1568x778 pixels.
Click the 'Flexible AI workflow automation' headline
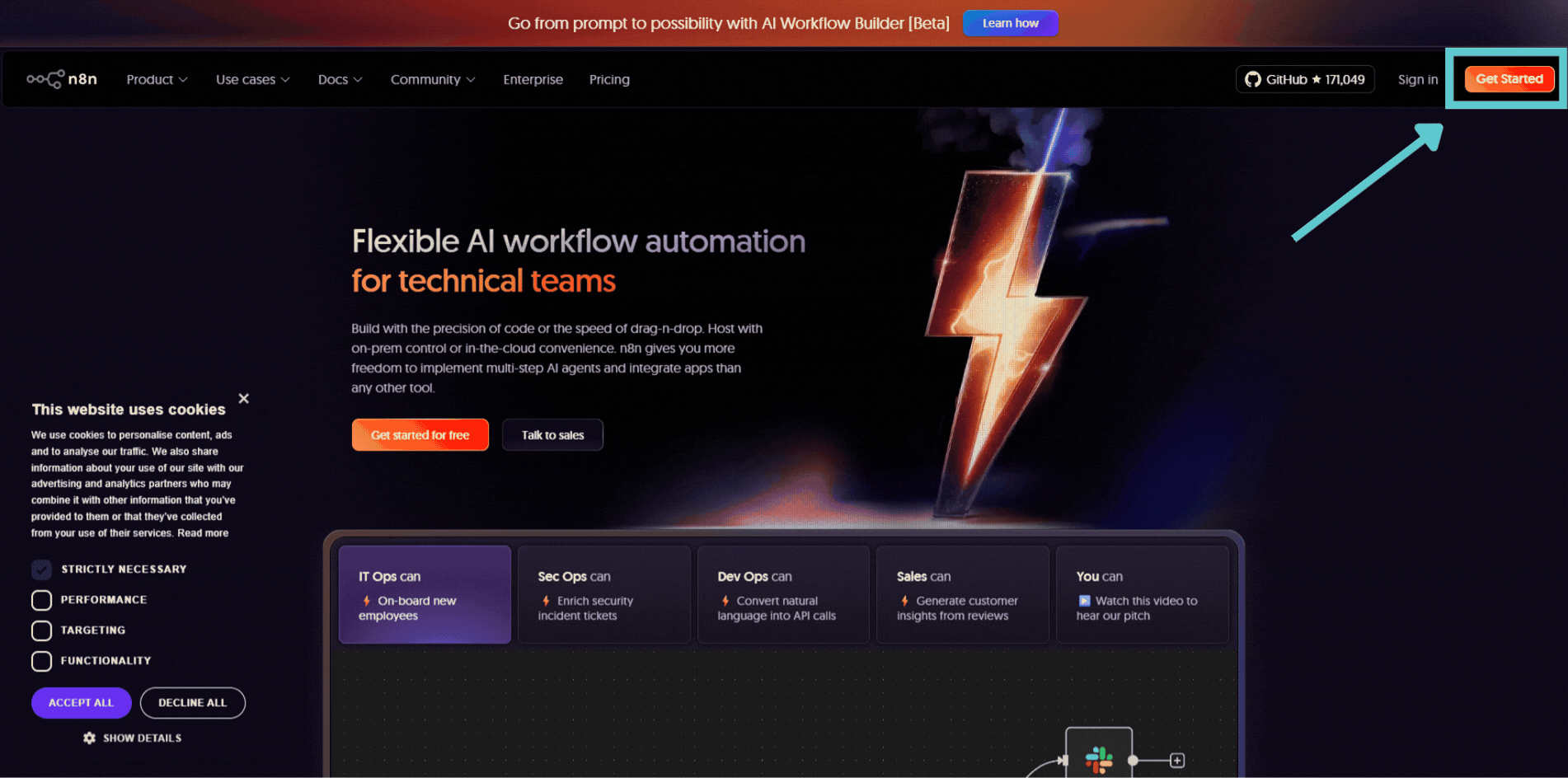click(x=579, y=241)
